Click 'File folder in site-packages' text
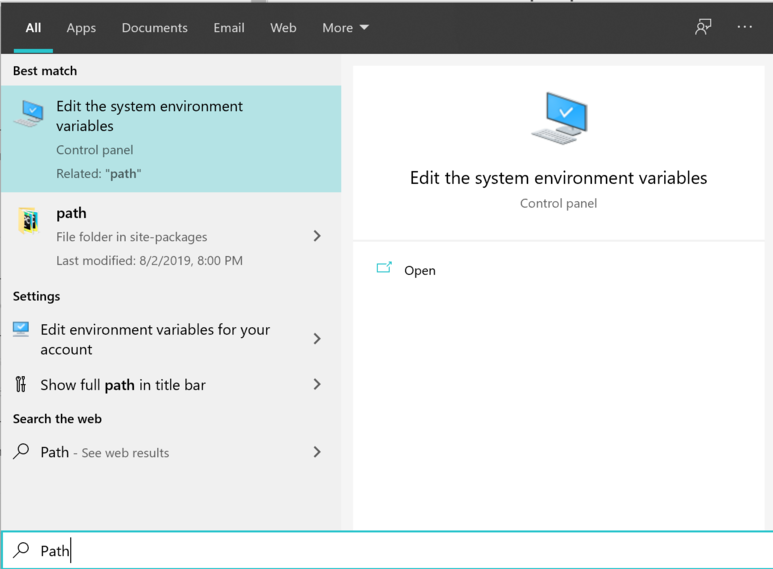773x569 pixels. coord(132,237)
